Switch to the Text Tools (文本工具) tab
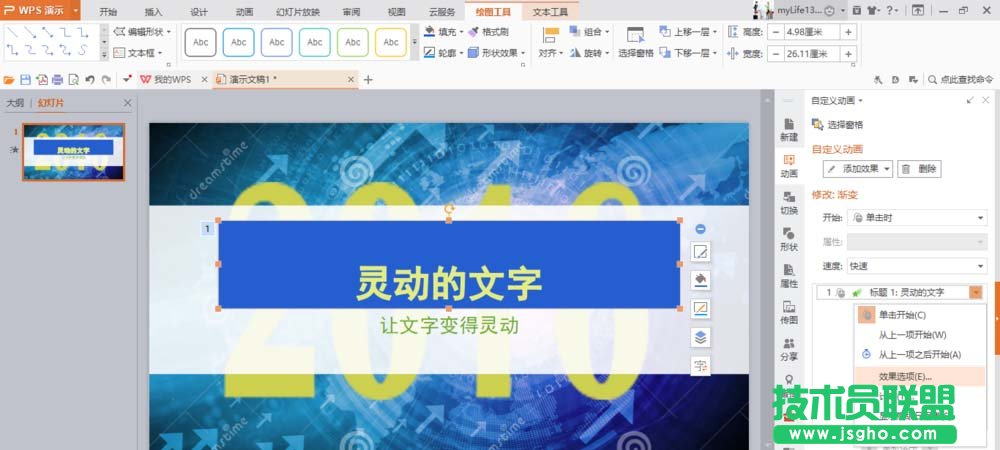Screen dimensions: 1000x450 tap(550, 12)
